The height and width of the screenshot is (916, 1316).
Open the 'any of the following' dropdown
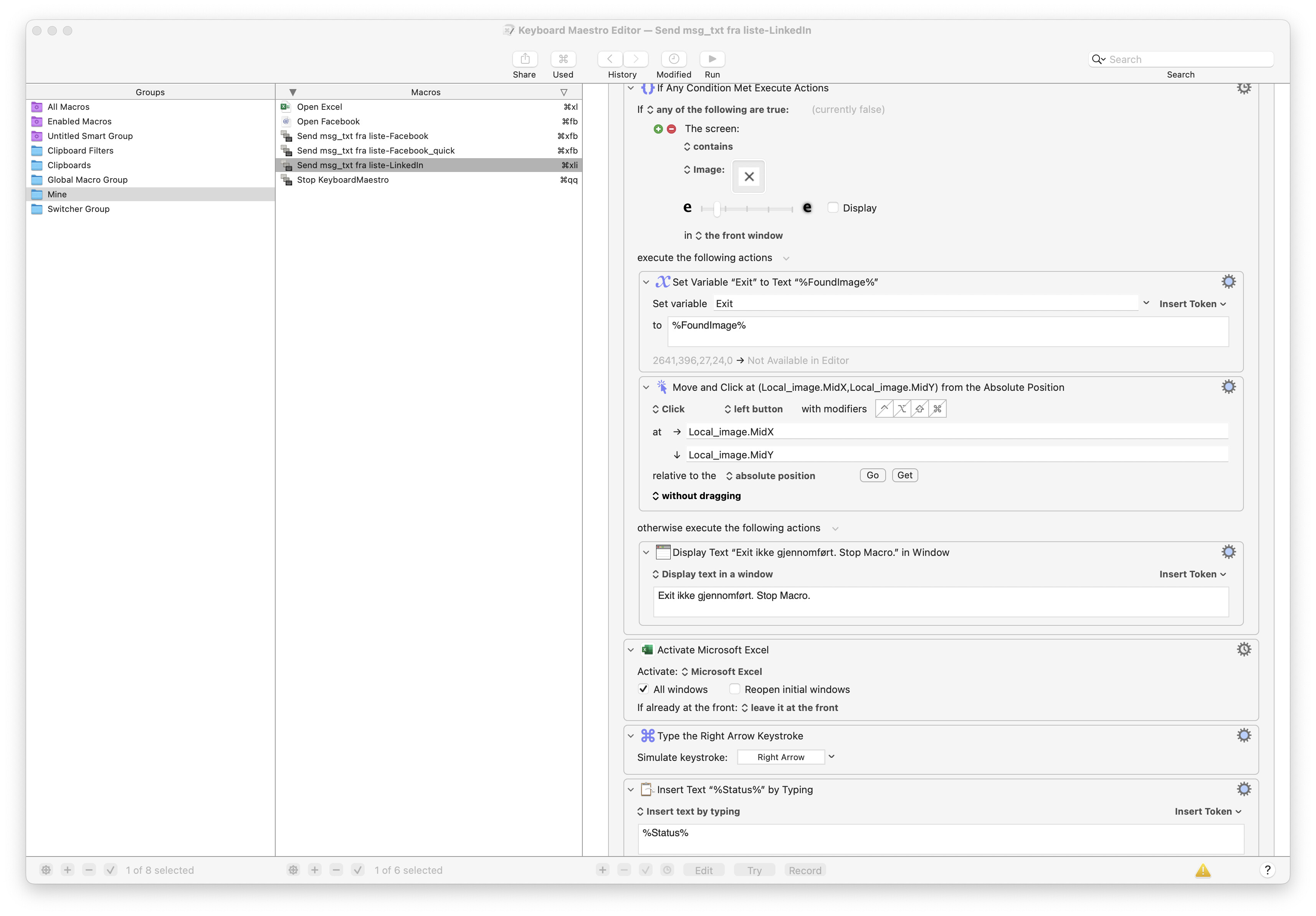(718, 109)
